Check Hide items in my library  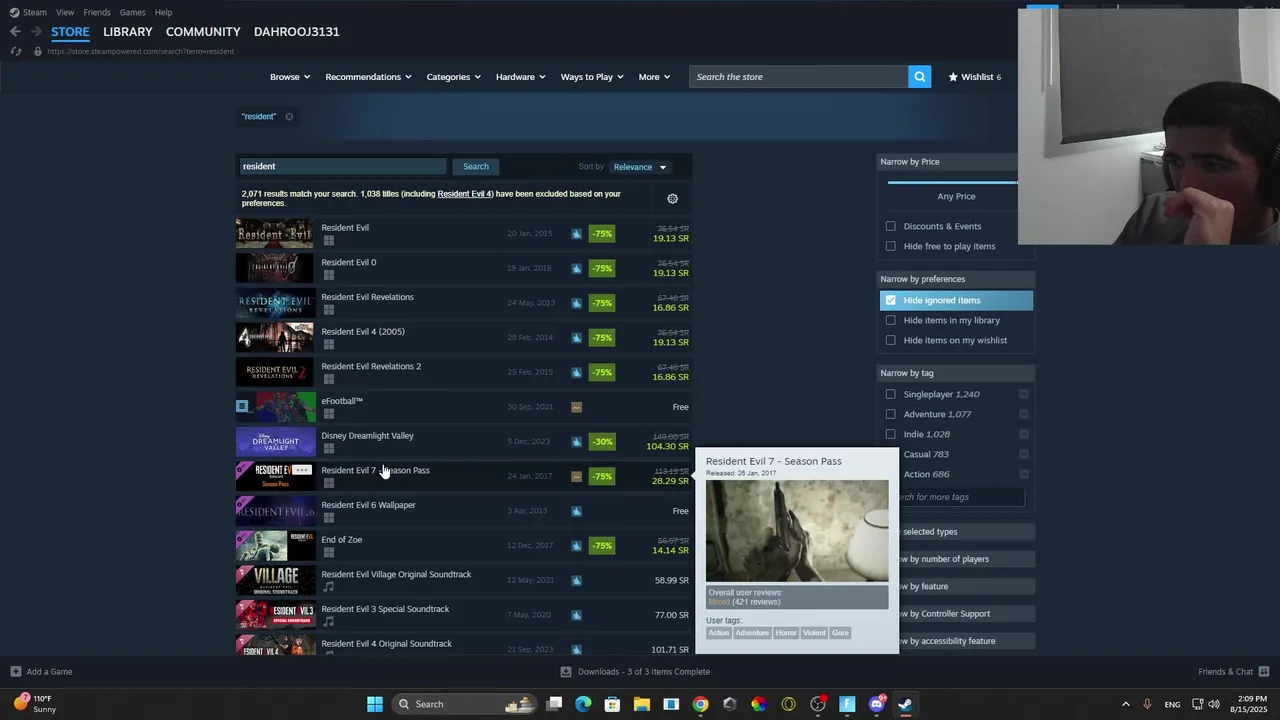pos(891,320)
